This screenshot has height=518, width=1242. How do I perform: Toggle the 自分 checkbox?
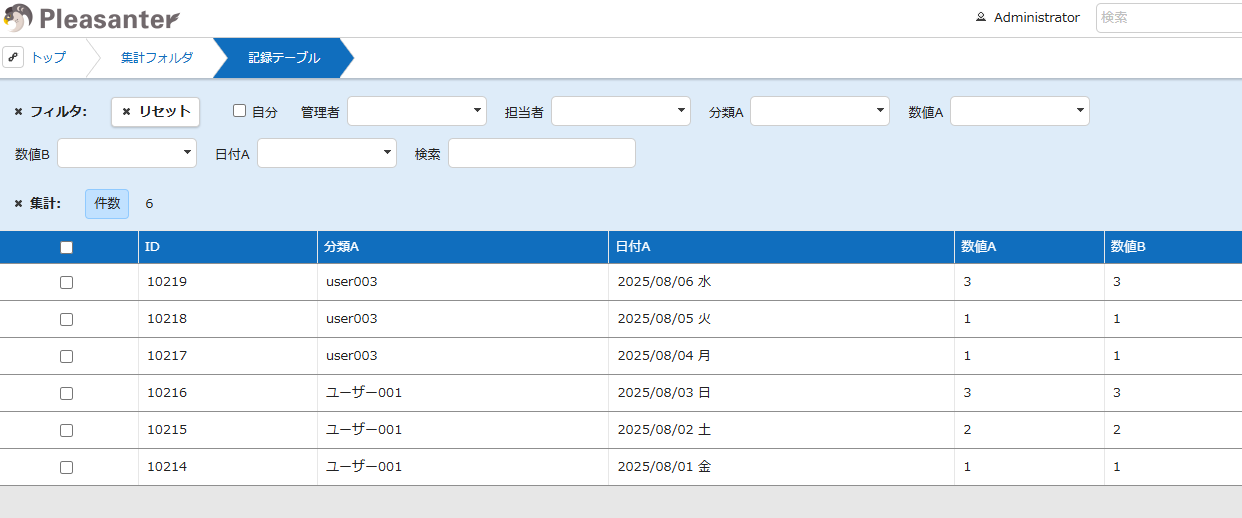239,111
